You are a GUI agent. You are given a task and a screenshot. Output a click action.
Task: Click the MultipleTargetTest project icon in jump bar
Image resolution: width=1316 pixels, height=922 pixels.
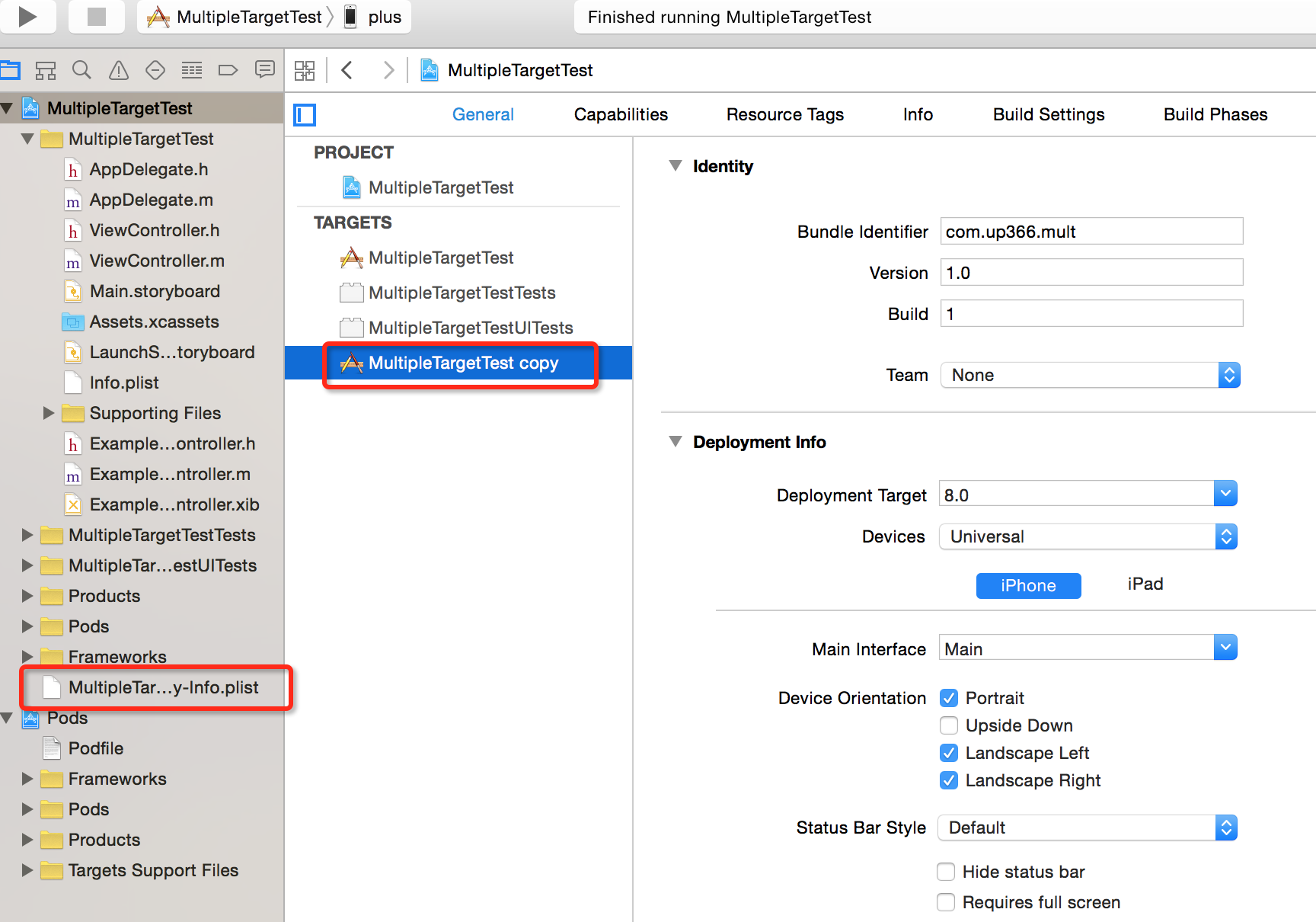click(x=430, y=70)
